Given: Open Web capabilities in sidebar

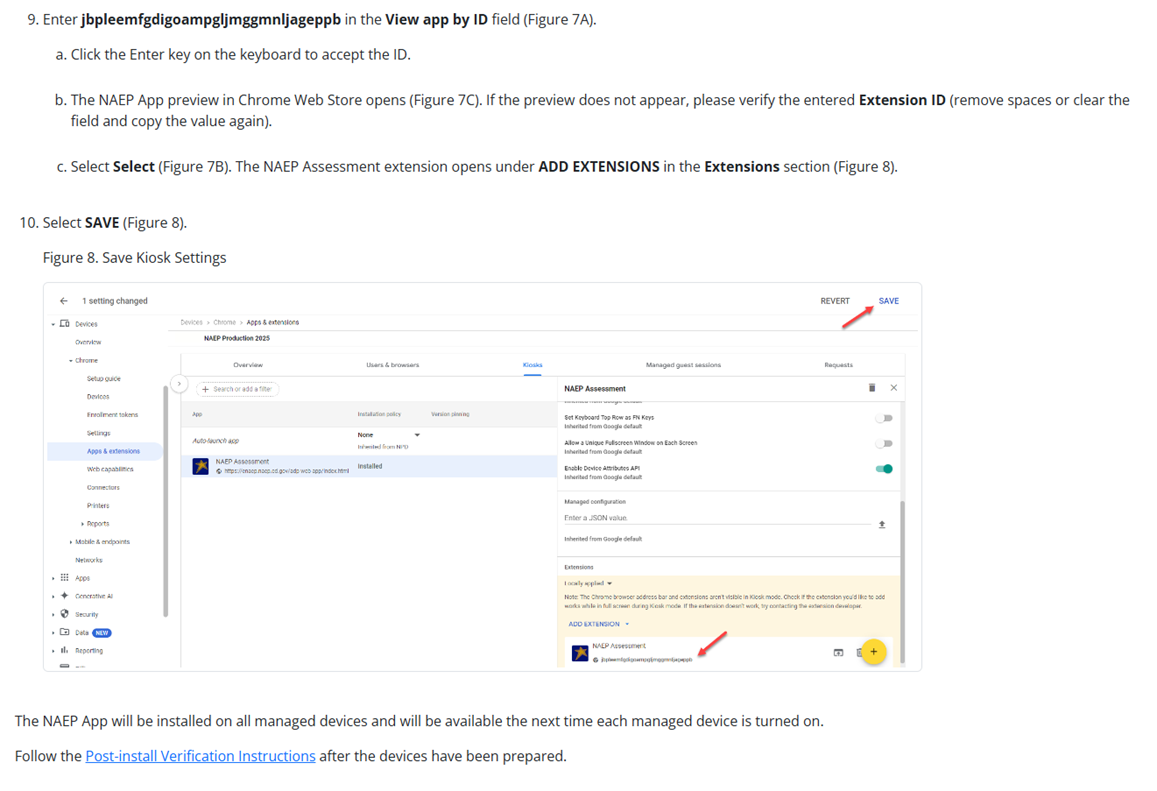Looking at the screenshot, I should pos(110,469).
